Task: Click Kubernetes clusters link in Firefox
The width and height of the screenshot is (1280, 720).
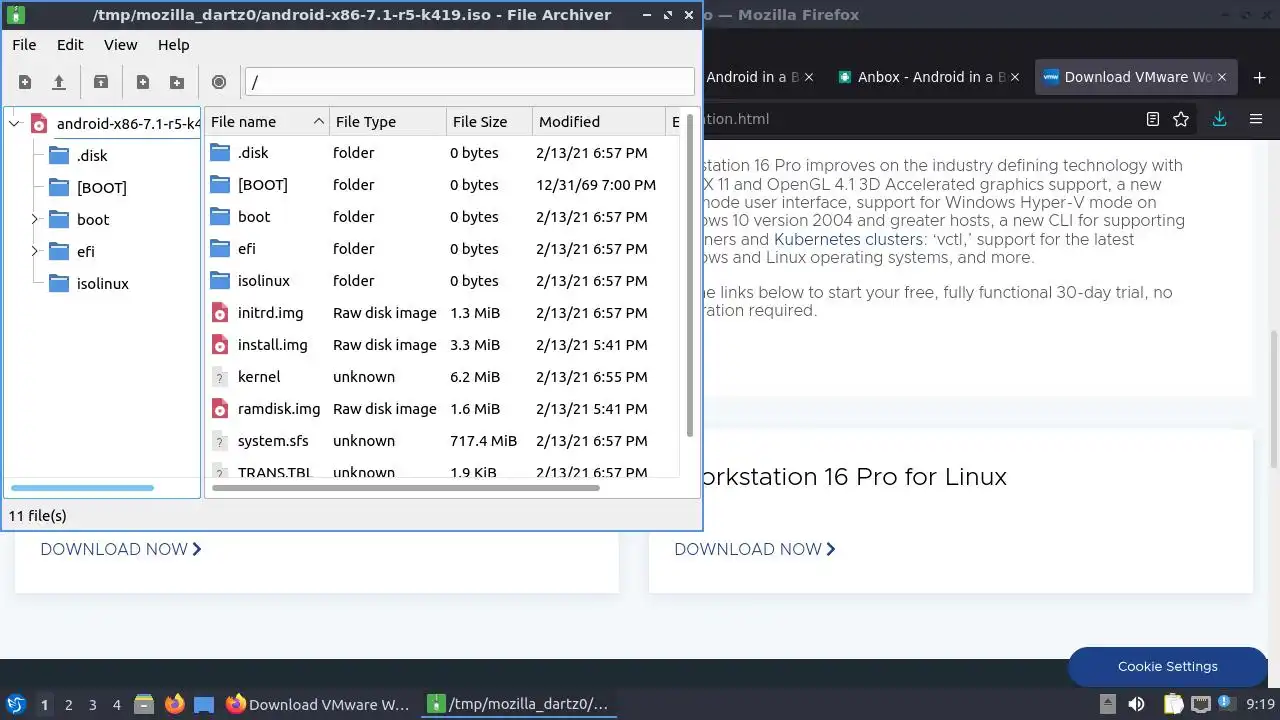Action: click(849, 239)
